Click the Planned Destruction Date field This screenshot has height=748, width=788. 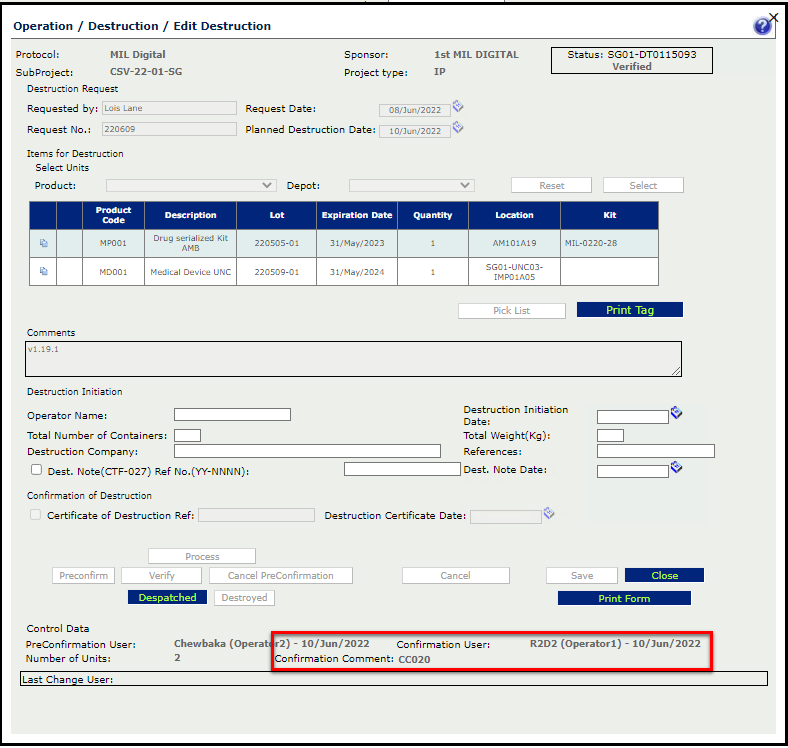click(415, 131)
